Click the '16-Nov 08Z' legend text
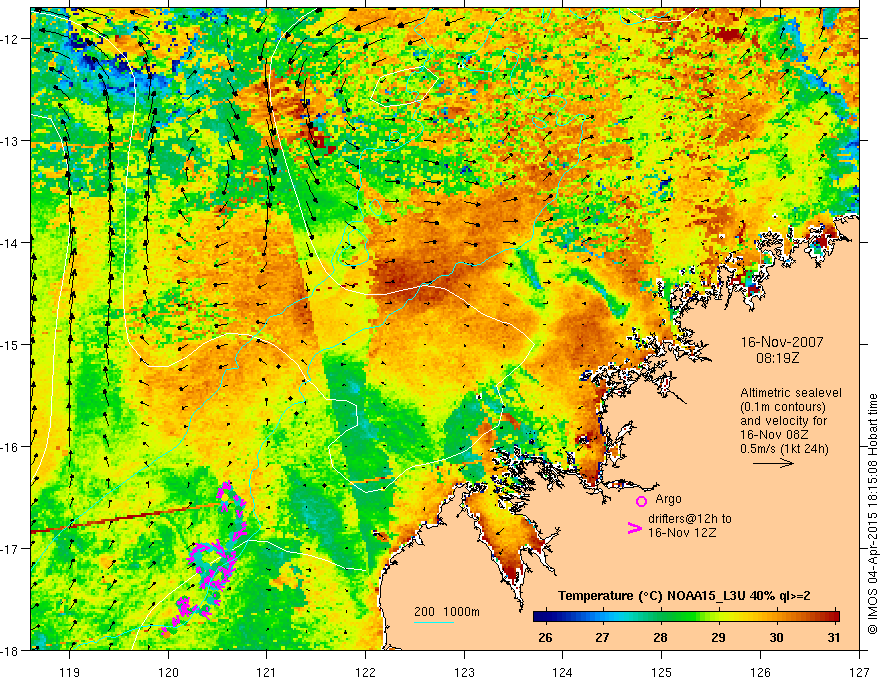 click(774, 435)
